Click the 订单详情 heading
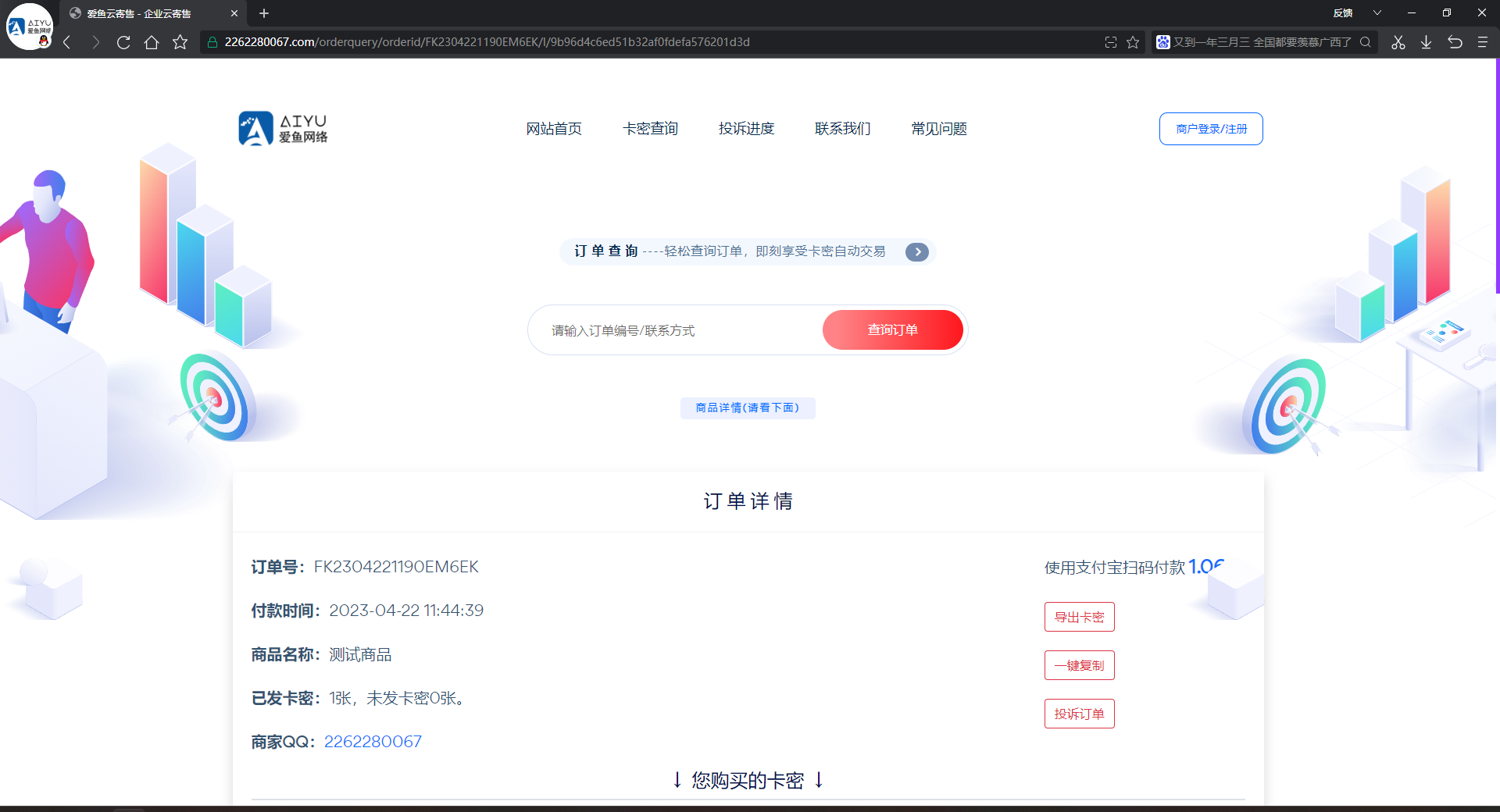Image resolution: width=1500 pixels, height=812 pixels. pyautogui.click(x=748, y=501)
